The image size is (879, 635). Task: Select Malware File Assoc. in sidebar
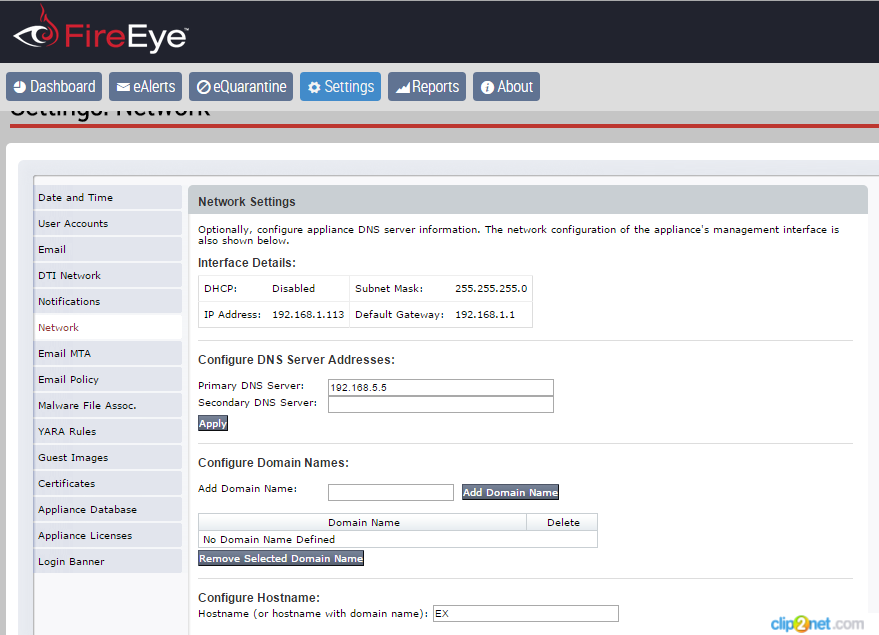coord(108,405)
